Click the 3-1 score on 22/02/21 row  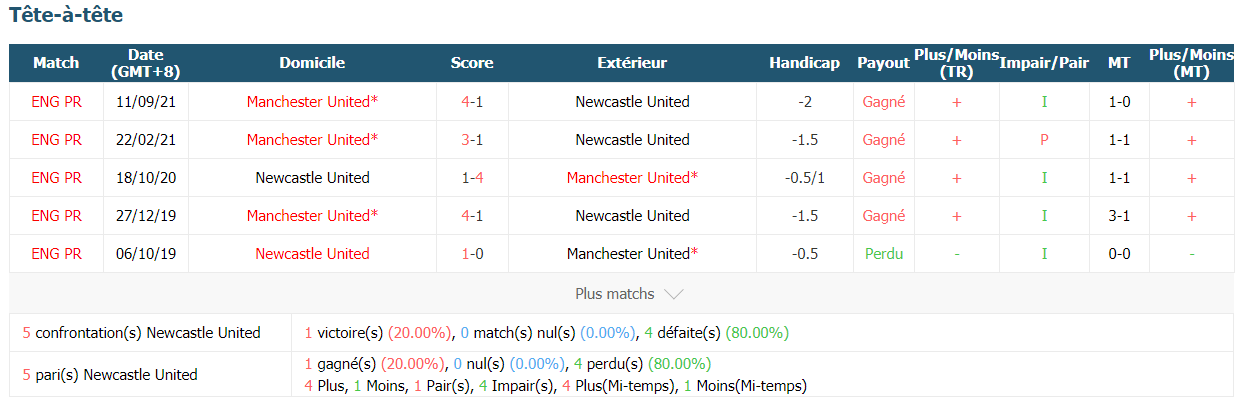[472, 140]
